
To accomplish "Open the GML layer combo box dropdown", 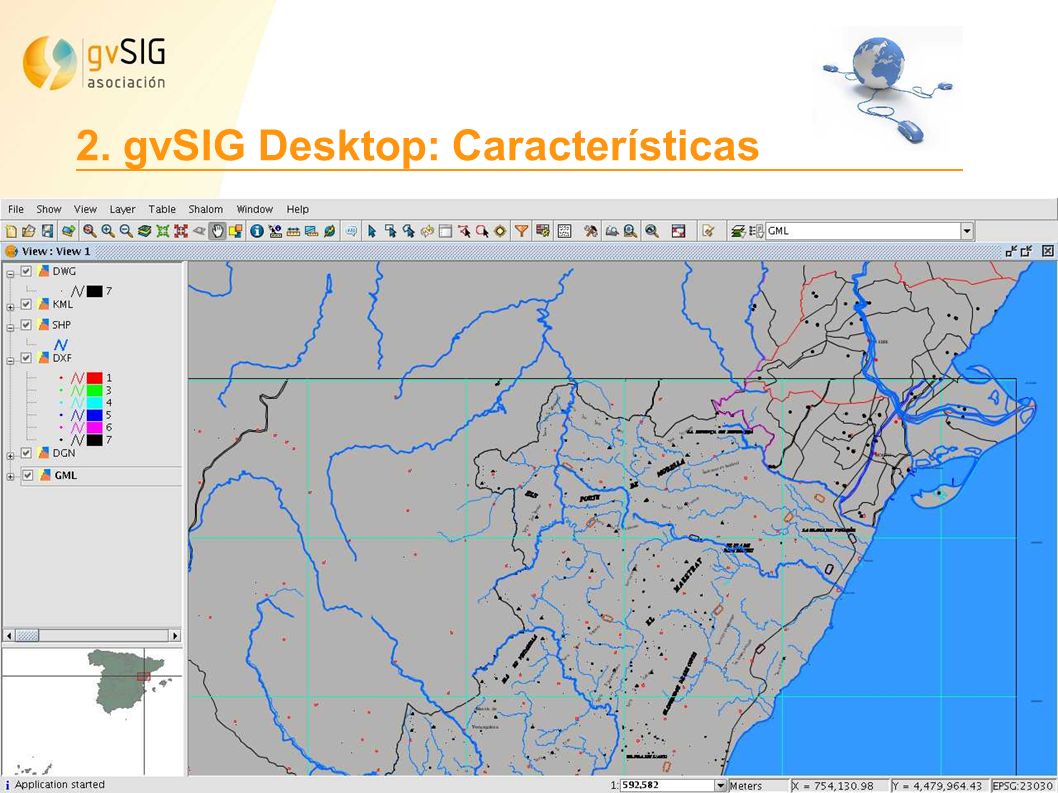I will tap(967, 231).
